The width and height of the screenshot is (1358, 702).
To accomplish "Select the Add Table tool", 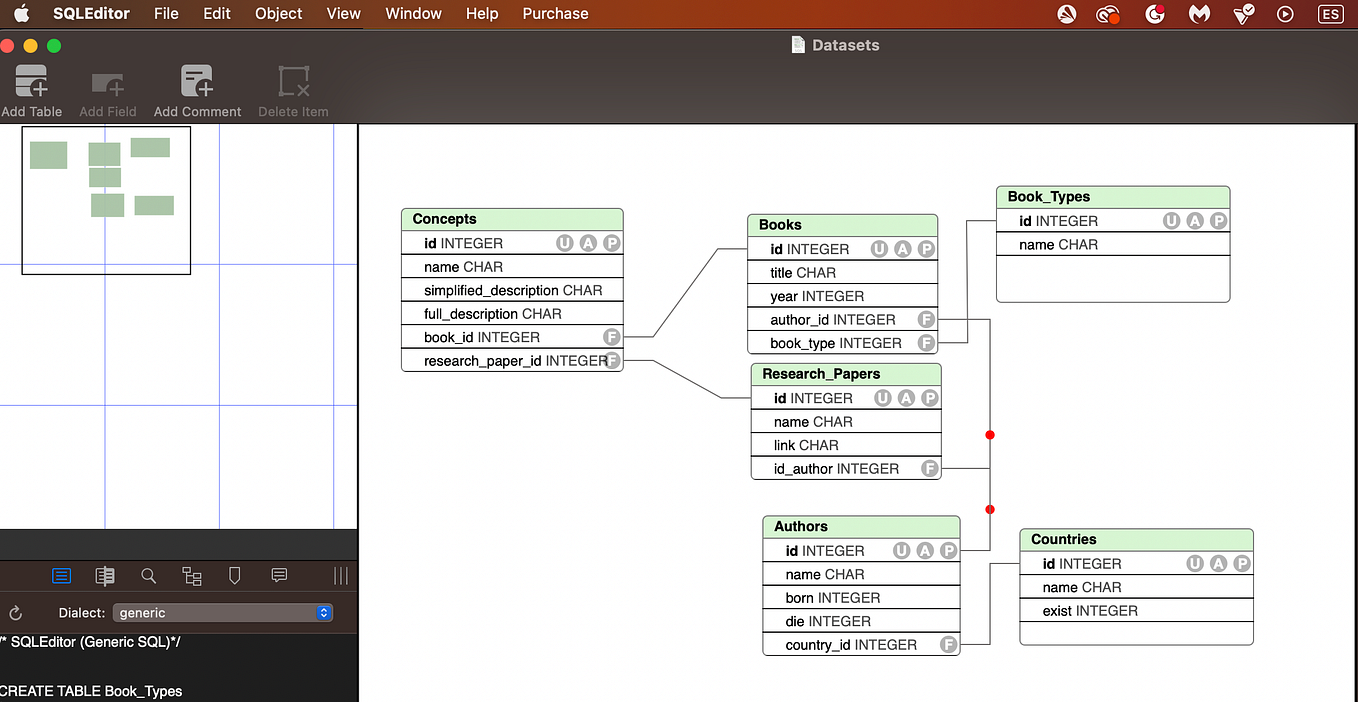I will [x=30, y=82].
